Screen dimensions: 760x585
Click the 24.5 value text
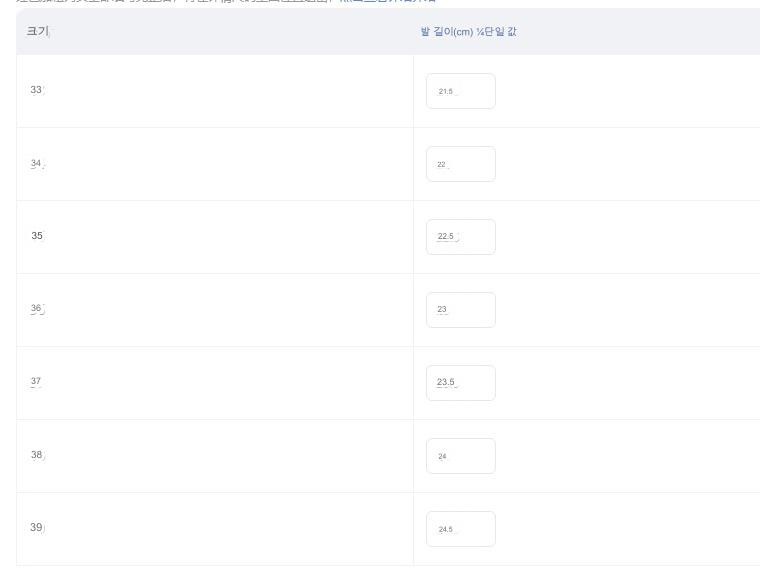tap(446, 530)
